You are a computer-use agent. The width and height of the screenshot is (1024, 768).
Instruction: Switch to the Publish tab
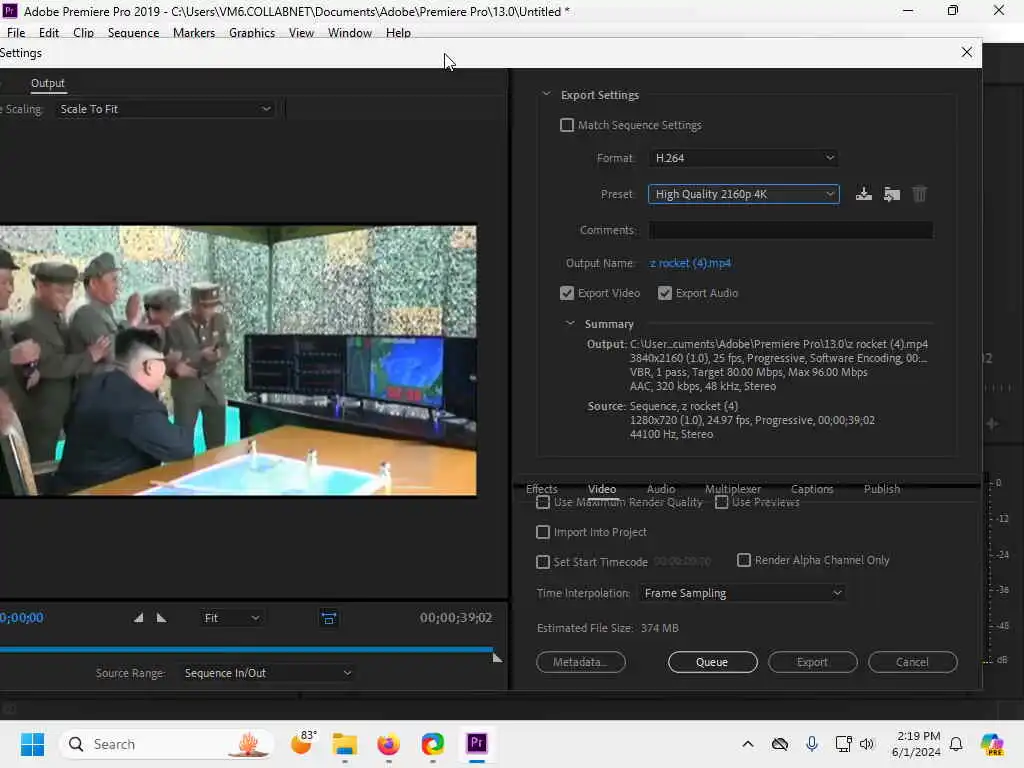coord(882,488)
